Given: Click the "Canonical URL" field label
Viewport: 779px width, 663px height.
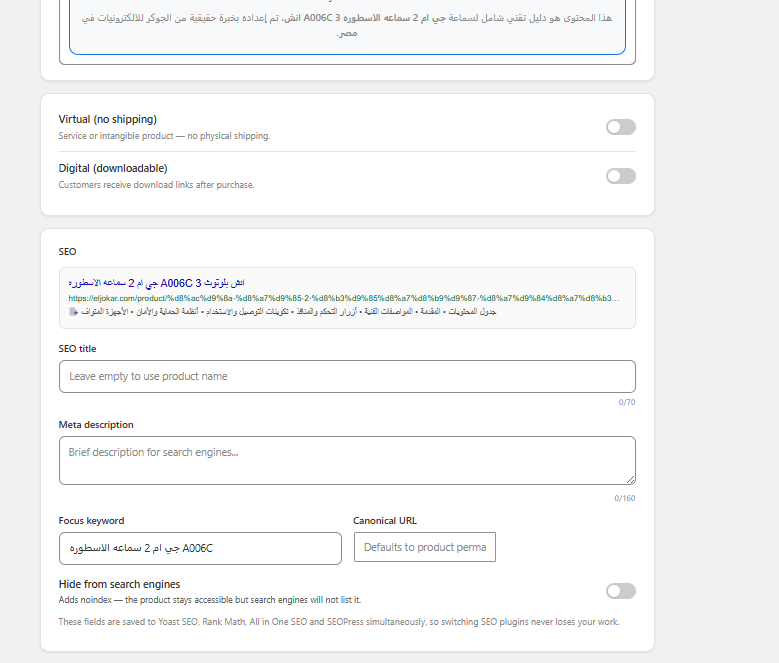Looking at the screenshot, I should 385,520.
